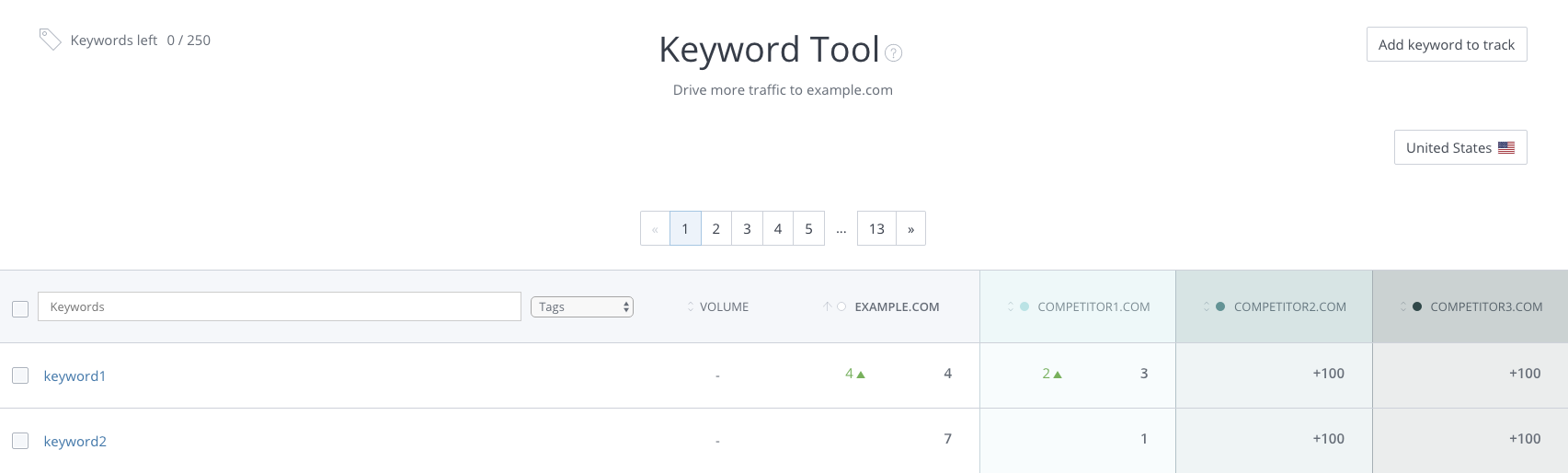Sort by COMPETITOR3.COM column arrows
The height and width of the screenshot is (473, 1568).
(1403, 307)
